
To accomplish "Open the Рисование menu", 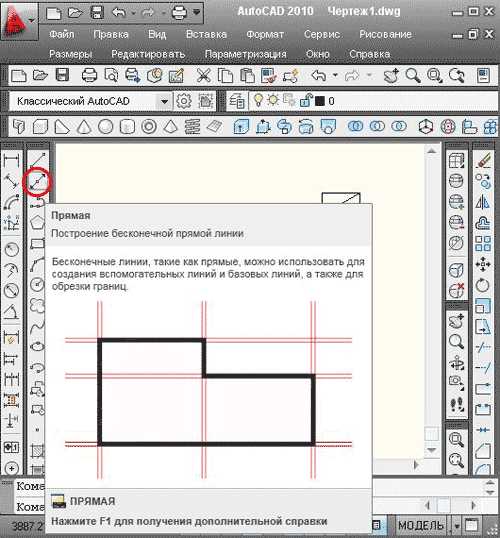I will click(x=385, y=34).
